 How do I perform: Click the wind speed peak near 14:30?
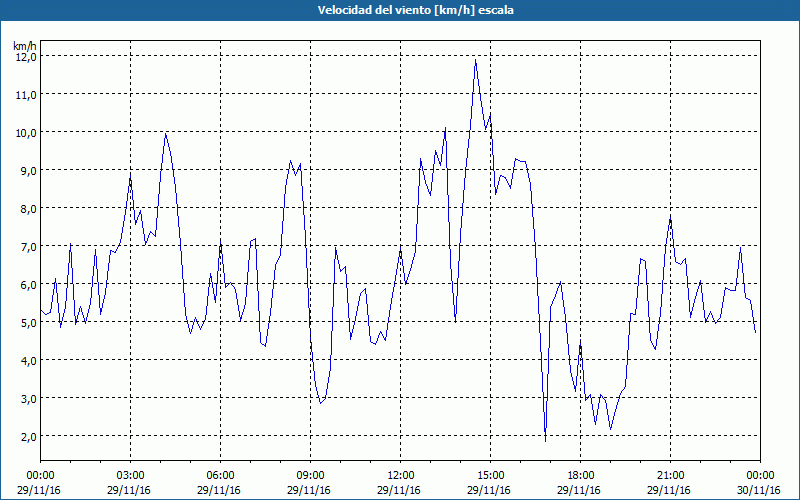pos(476,60)
